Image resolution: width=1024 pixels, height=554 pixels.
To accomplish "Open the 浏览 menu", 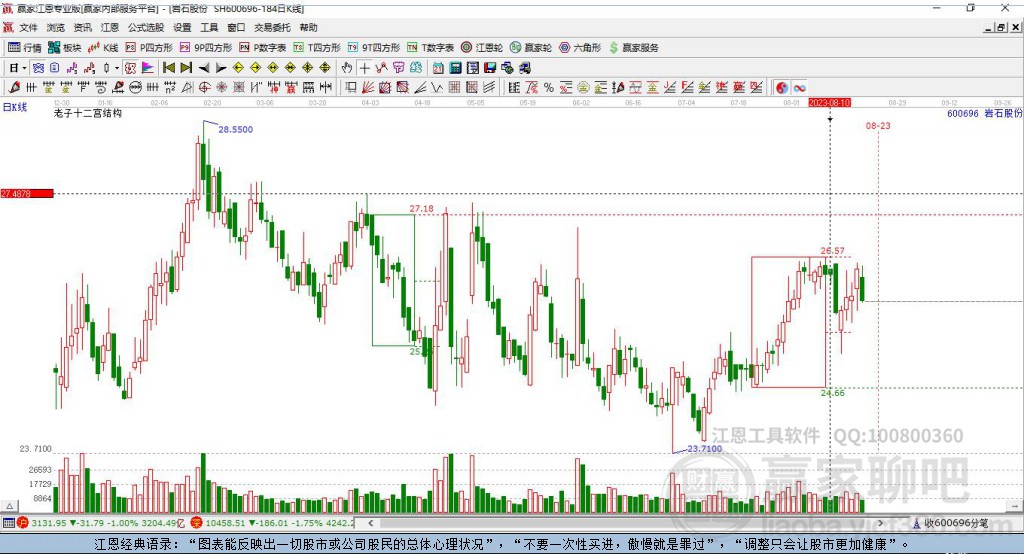I will click(x=56, y=27).
